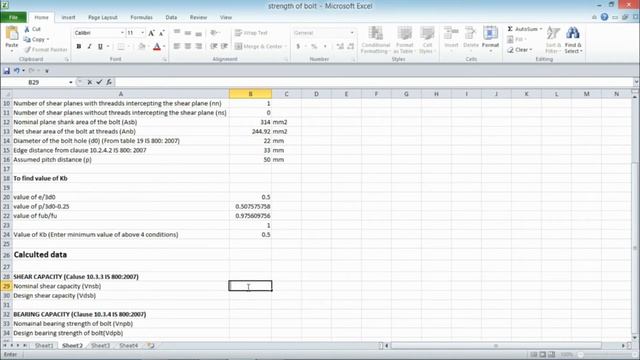The height and width of the screenshot is (360, 640).
Task: Toggle Bold formatting
Action: coord(78,47)
